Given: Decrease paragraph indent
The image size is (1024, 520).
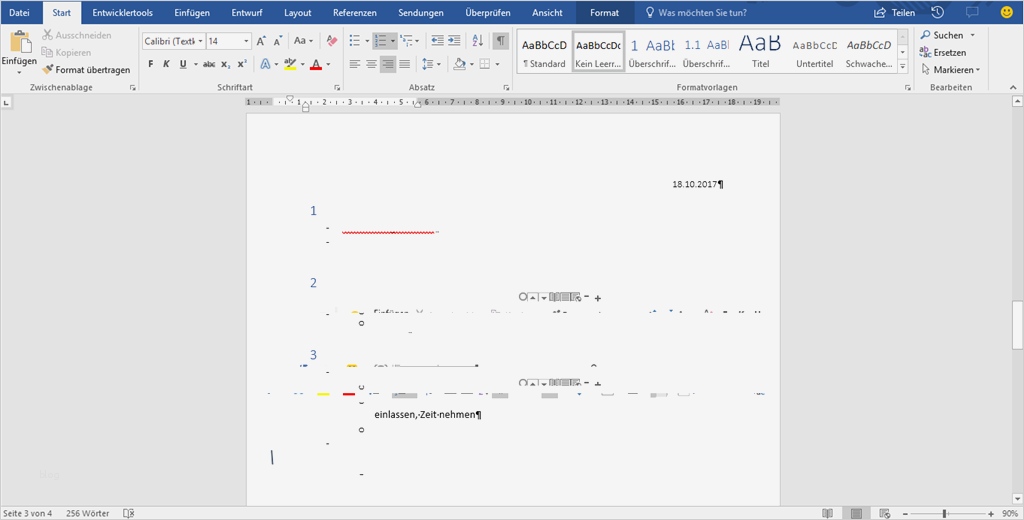Looking at the screenshot, I should click(438, 41).
